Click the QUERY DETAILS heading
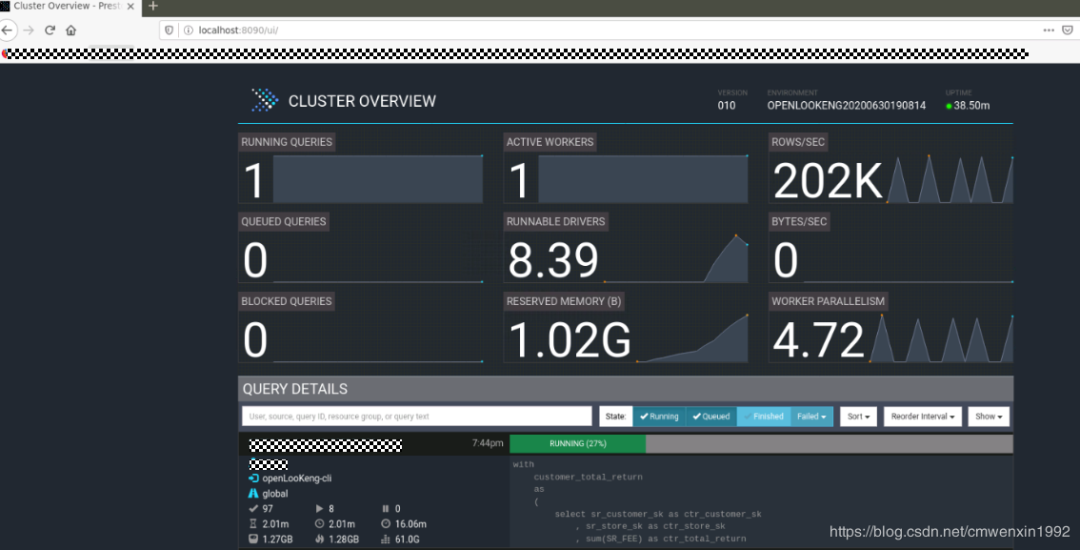Screen dimensions: 1080x550 295,389
